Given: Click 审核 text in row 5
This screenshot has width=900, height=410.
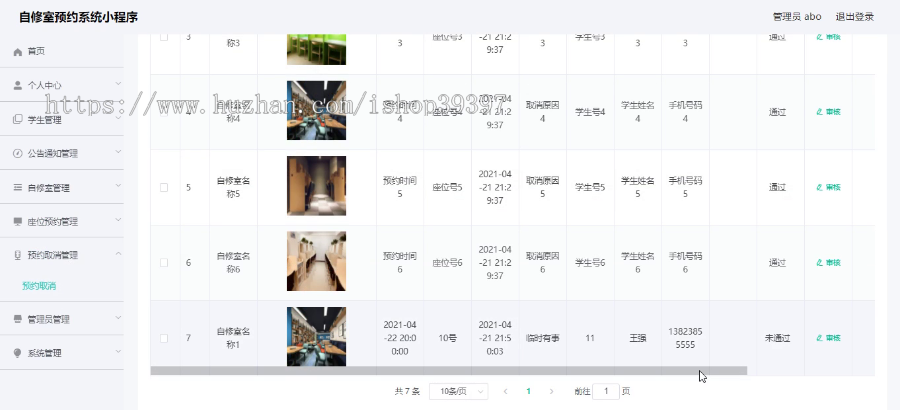Looking at the screenshot, I should (x=833, y=187).
